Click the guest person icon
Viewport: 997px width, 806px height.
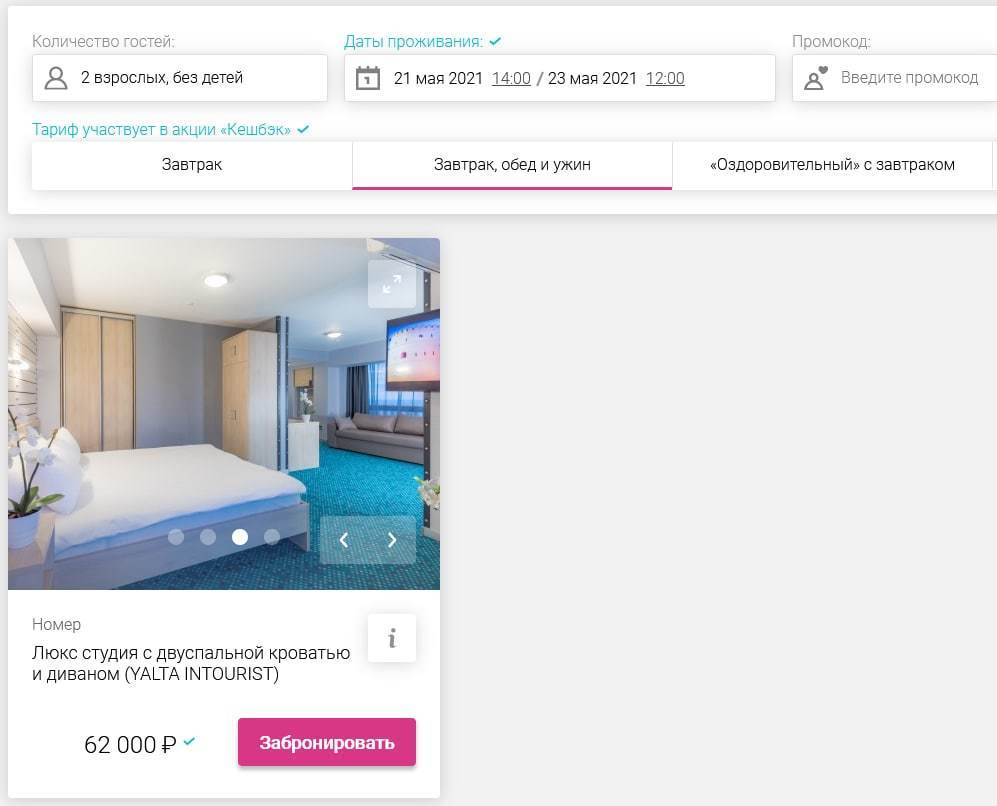tap(56, 78)
